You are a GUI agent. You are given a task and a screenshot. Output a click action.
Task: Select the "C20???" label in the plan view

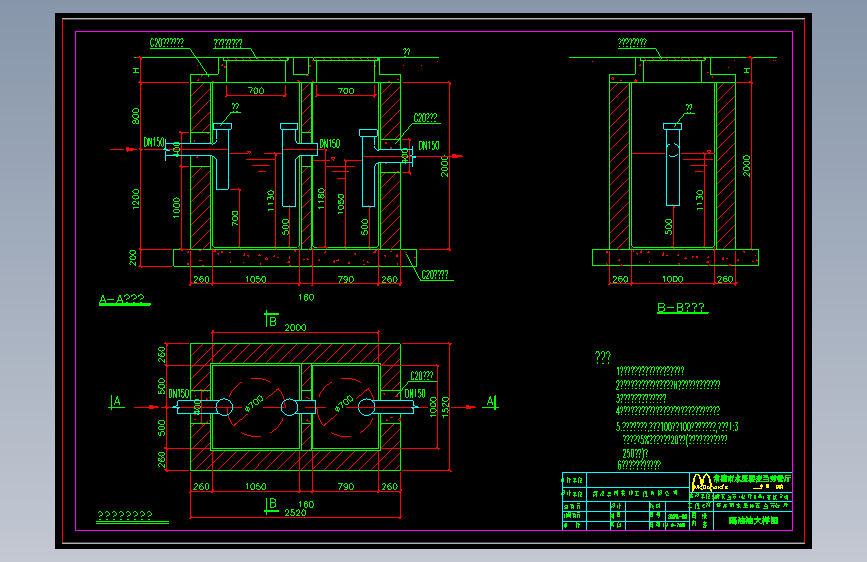click(422, 376)
